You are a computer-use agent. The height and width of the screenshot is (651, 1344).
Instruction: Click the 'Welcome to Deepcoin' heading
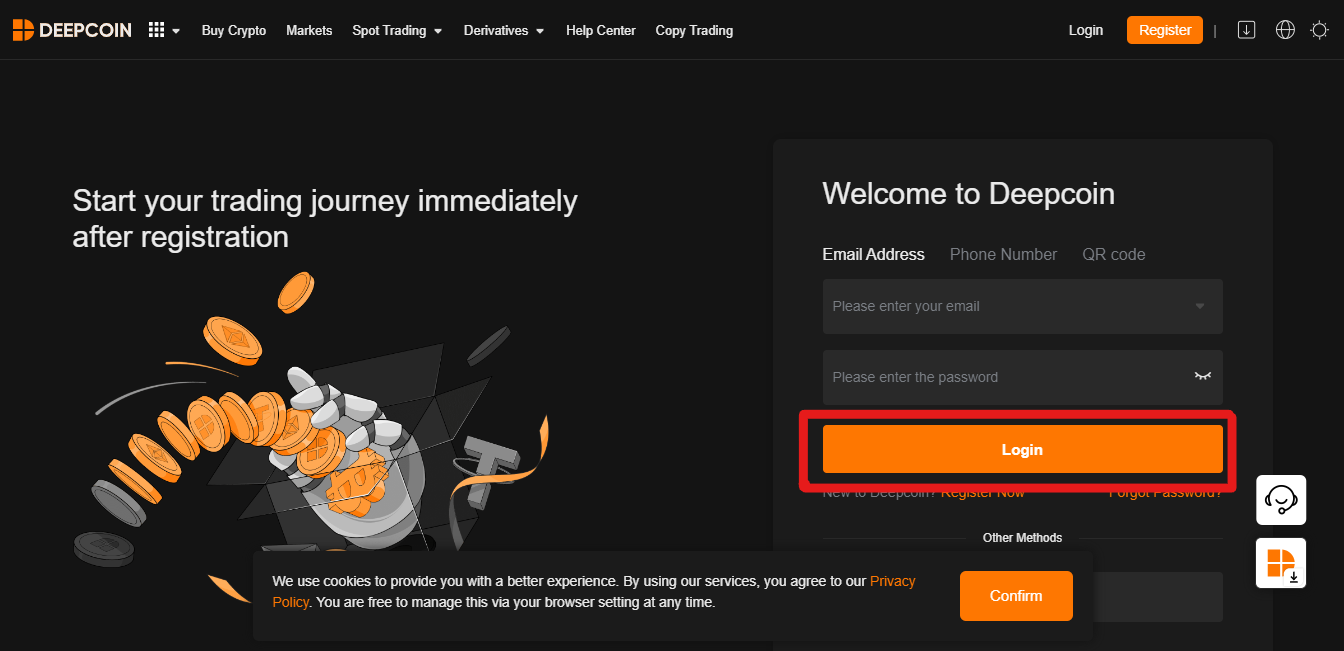(x=968, y=193)
